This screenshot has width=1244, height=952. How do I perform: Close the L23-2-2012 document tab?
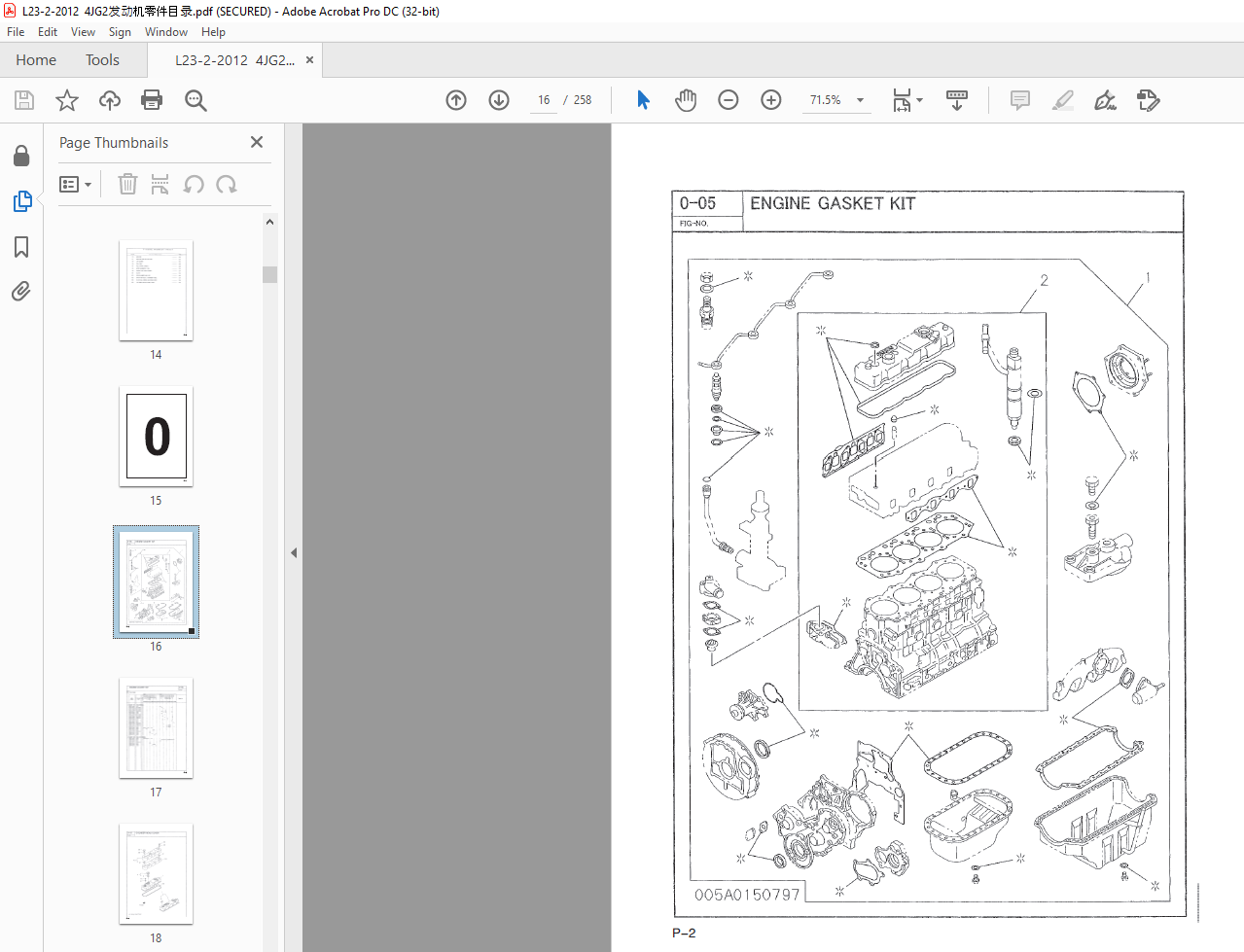point(309,60)
